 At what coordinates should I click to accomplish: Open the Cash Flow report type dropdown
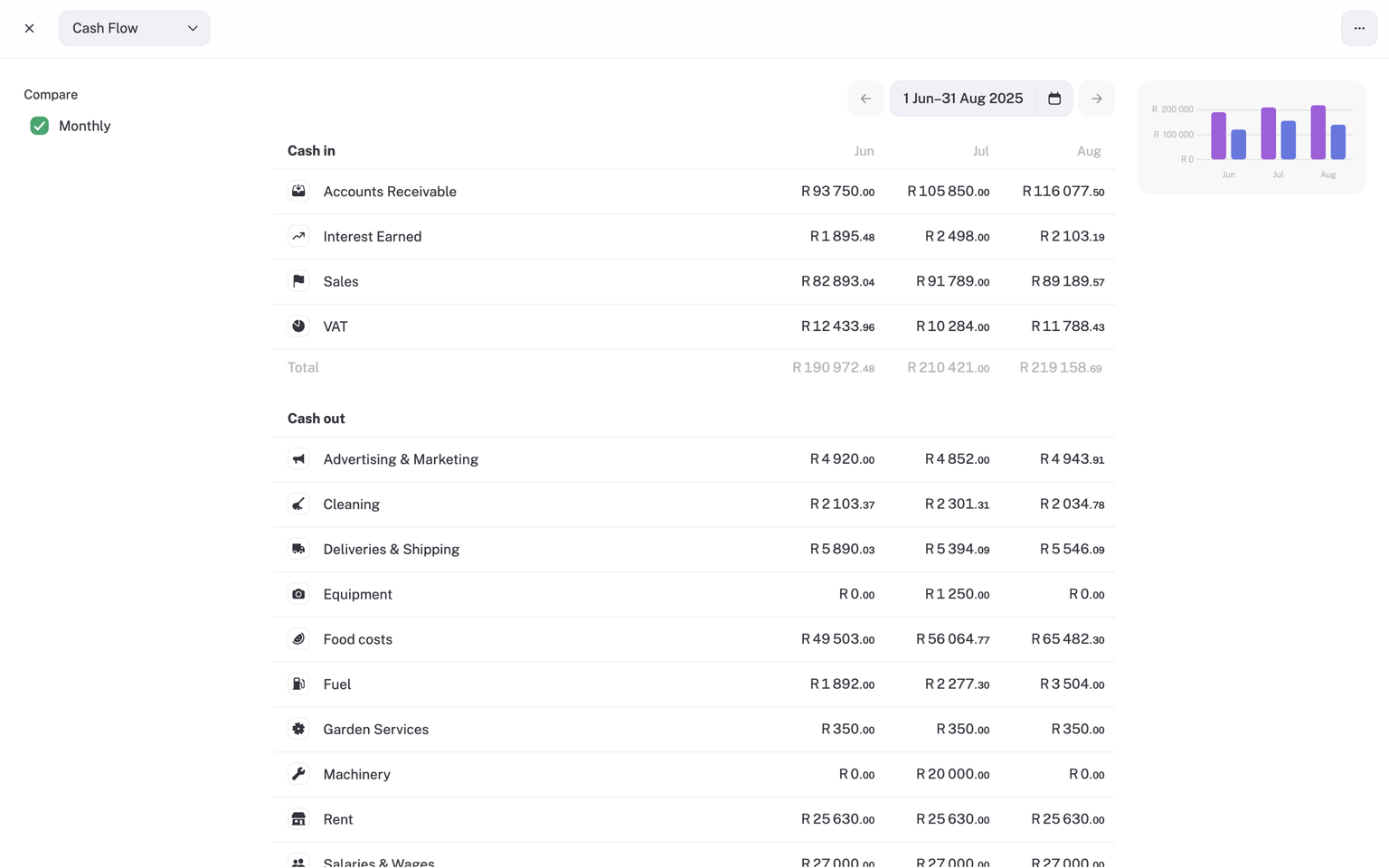(134, 28)
